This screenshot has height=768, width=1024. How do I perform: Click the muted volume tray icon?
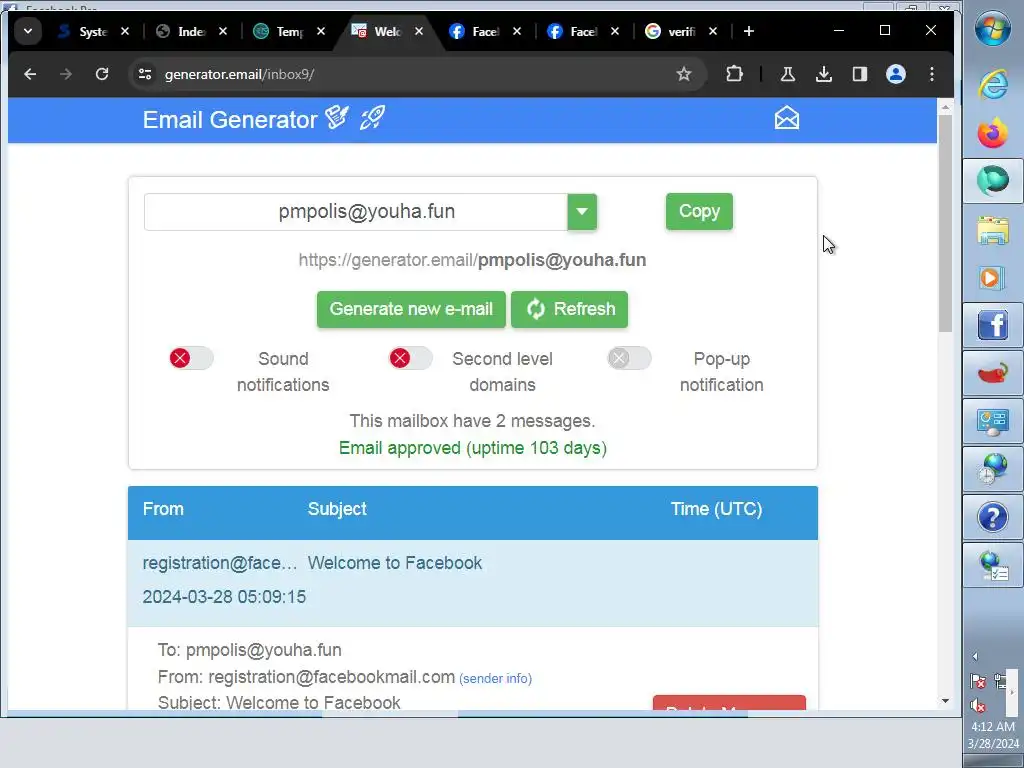[978, 705]
